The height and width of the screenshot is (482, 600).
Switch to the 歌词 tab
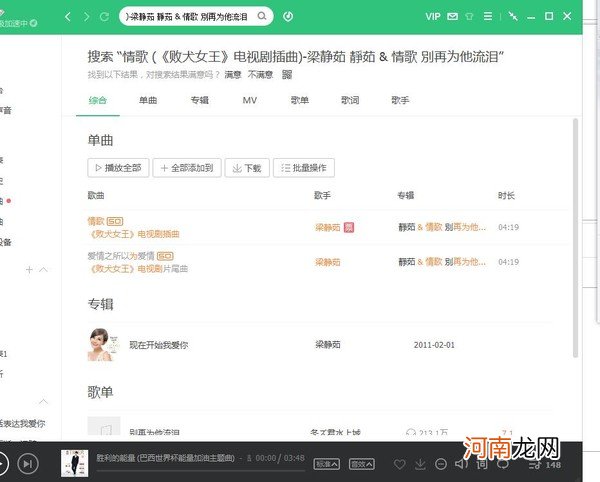tap(350, 100)
